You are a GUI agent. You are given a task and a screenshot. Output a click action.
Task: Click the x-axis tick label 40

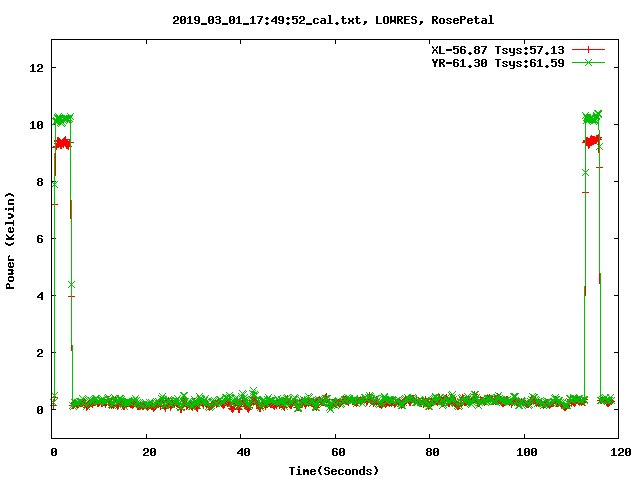(244, 452)
